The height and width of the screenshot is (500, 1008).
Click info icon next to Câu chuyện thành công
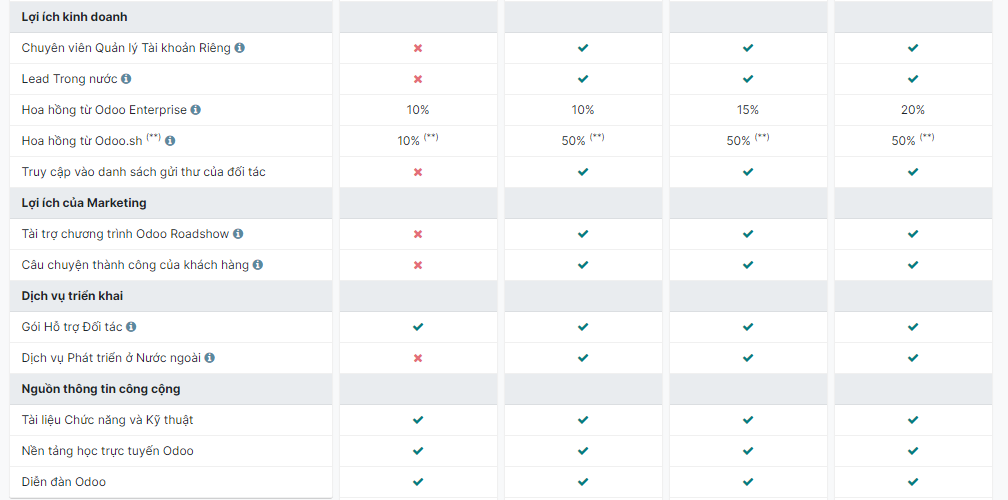coord(258,265)
